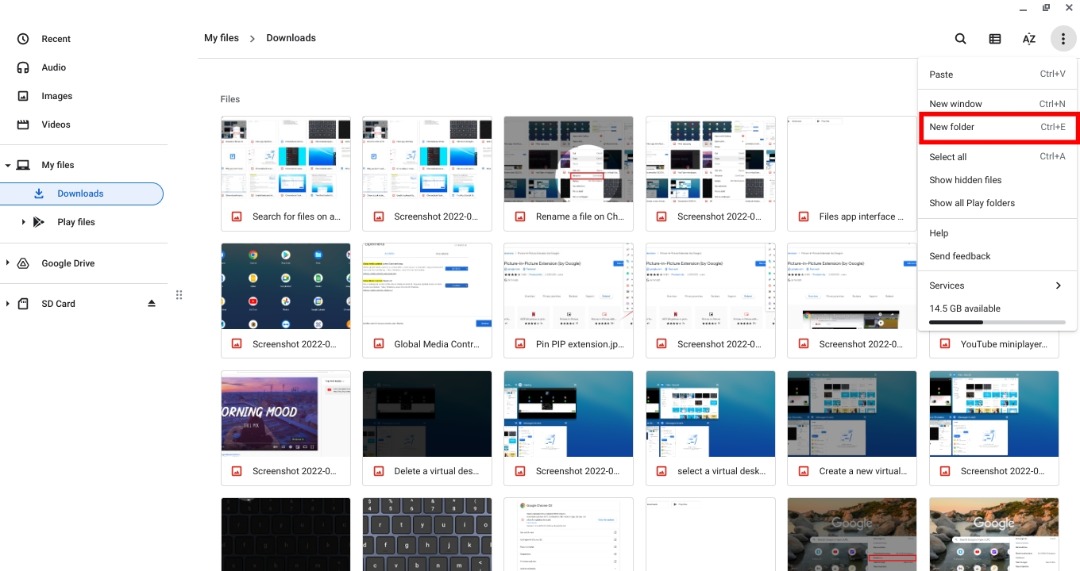
Task: Click the 'Create a new virtual...' file name
Action: [862, 471]
